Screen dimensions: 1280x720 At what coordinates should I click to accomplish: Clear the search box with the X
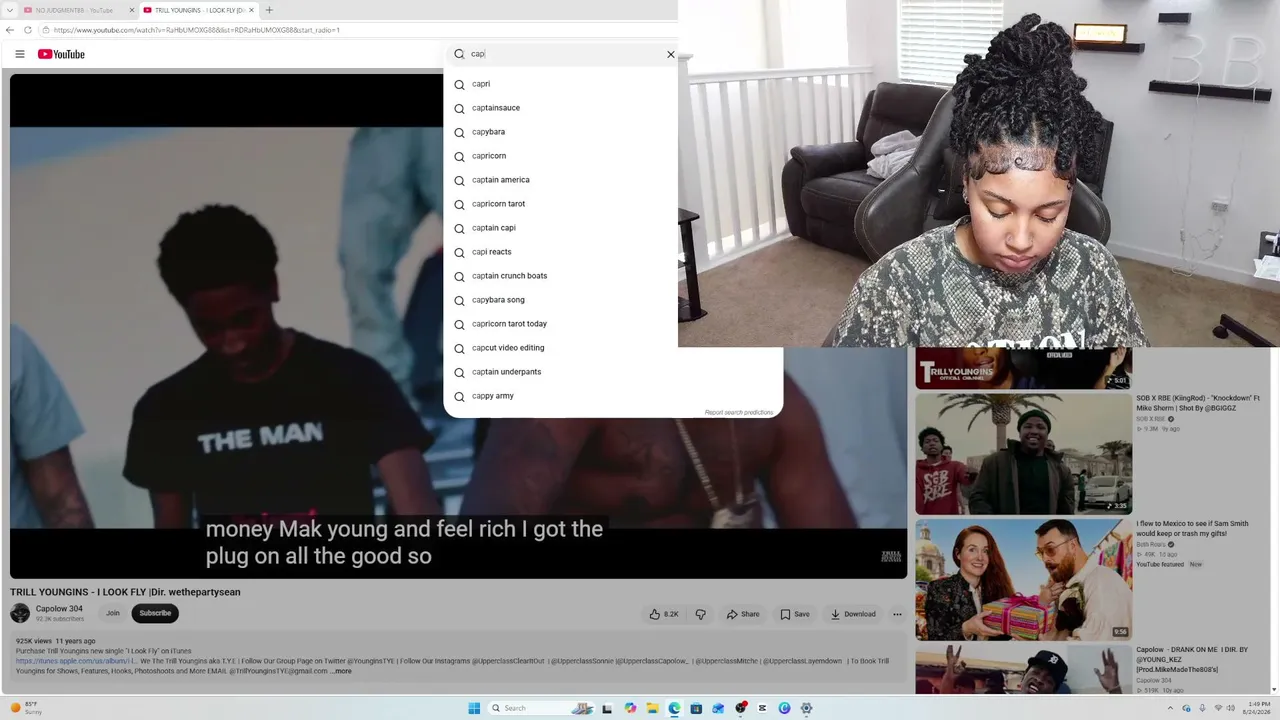(671, 54)
